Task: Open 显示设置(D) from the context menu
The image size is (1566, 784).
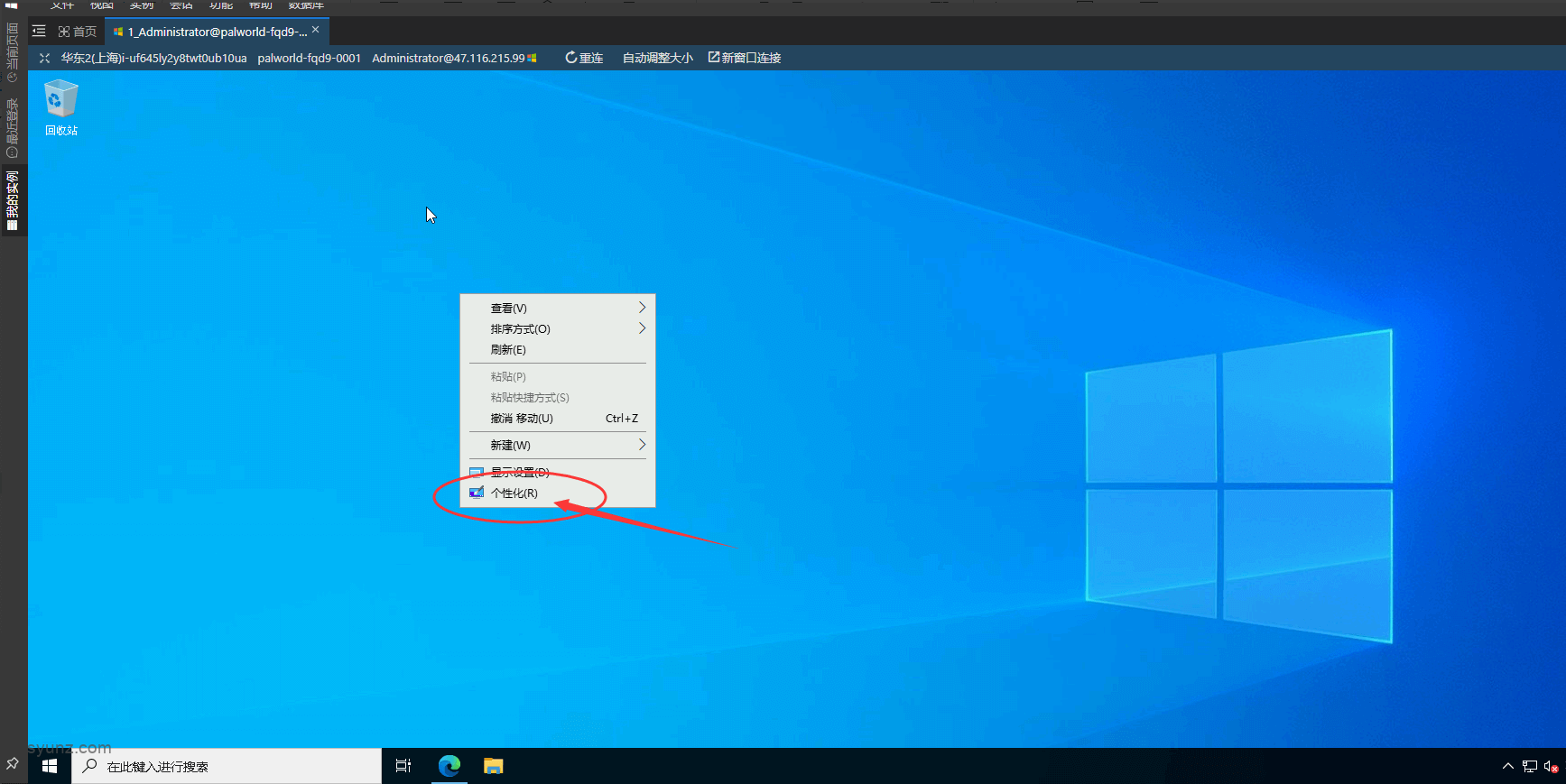Action: pyautogui.click(x=558, y=472)
